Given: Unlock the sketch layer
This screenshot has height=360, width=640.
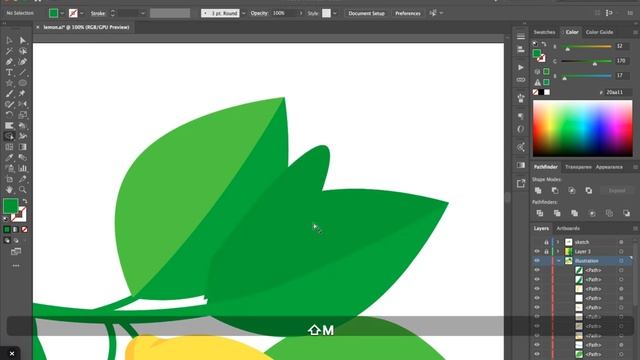Looking at the screenshot, I should click(546, 242).
